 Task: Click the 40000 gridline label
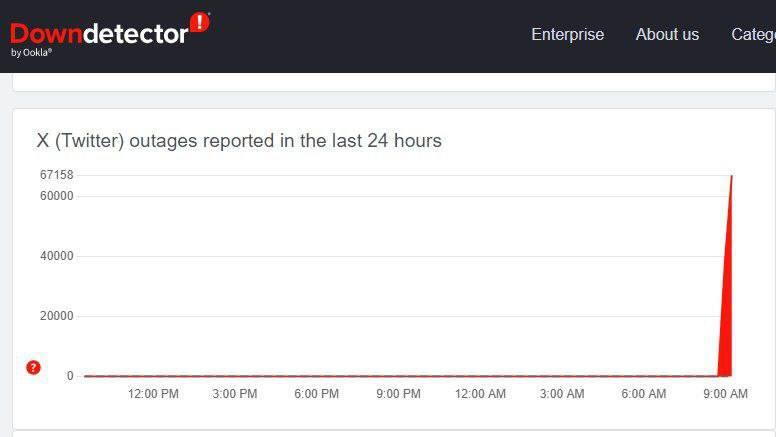[56, 256]
